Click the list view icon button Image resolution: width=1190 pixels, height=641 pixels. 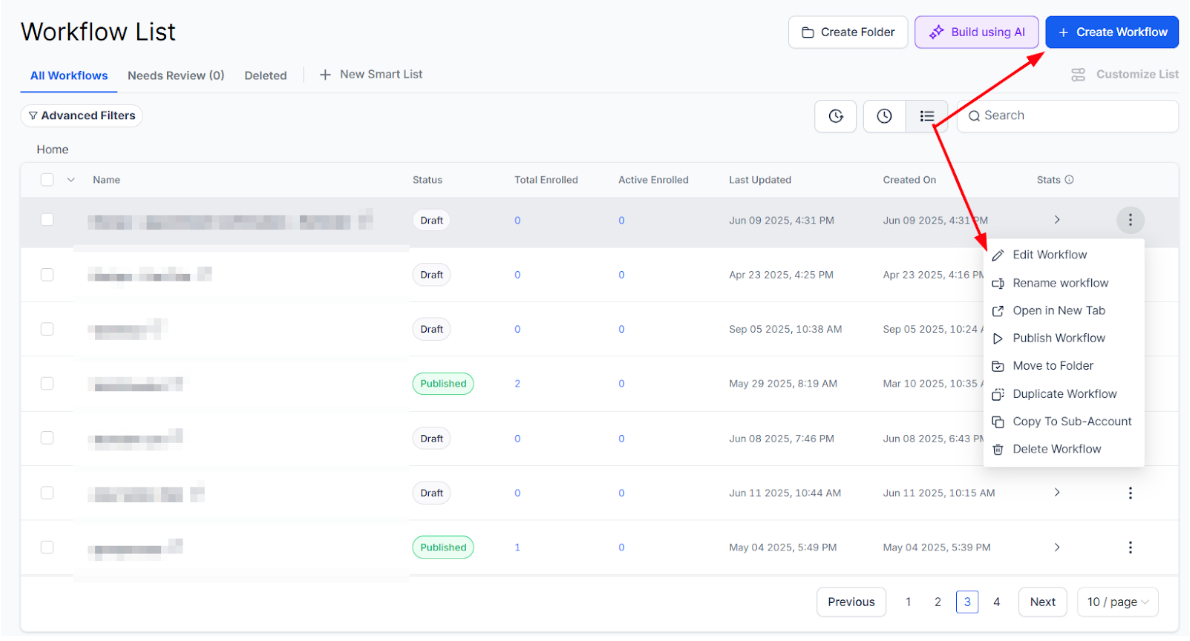pos(927,116)
